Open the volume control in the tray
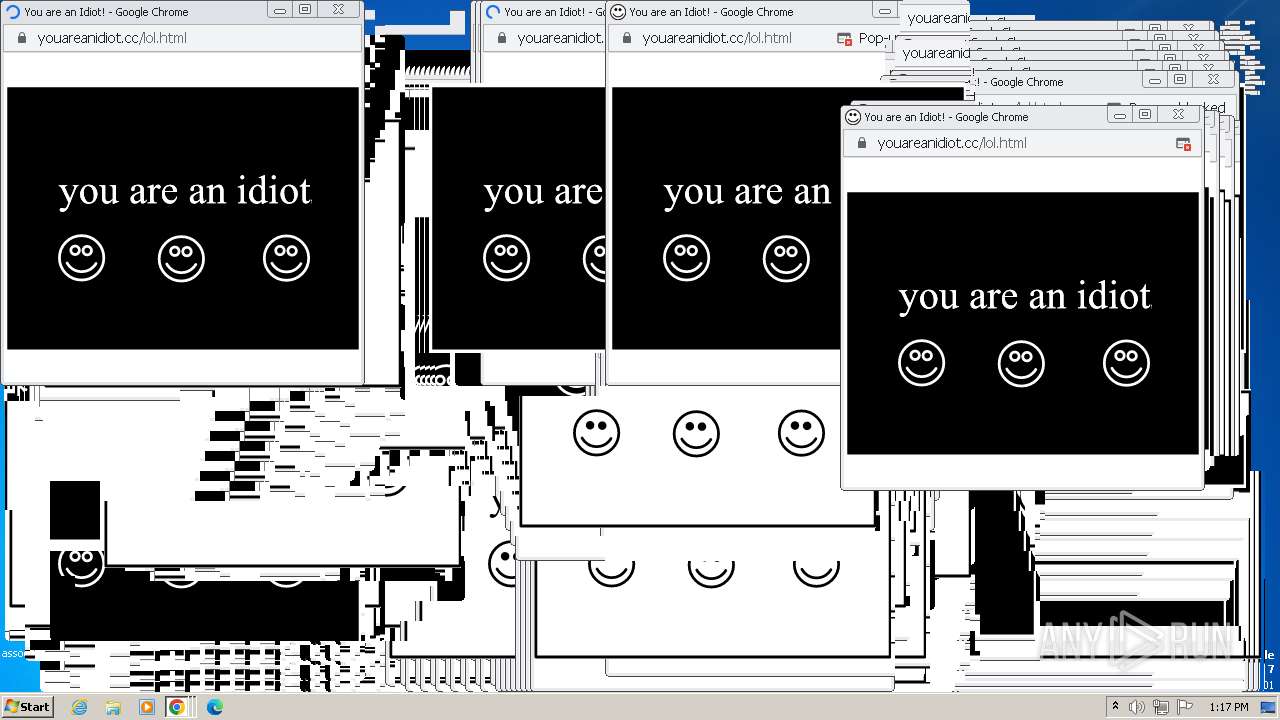 (1137, 707)
